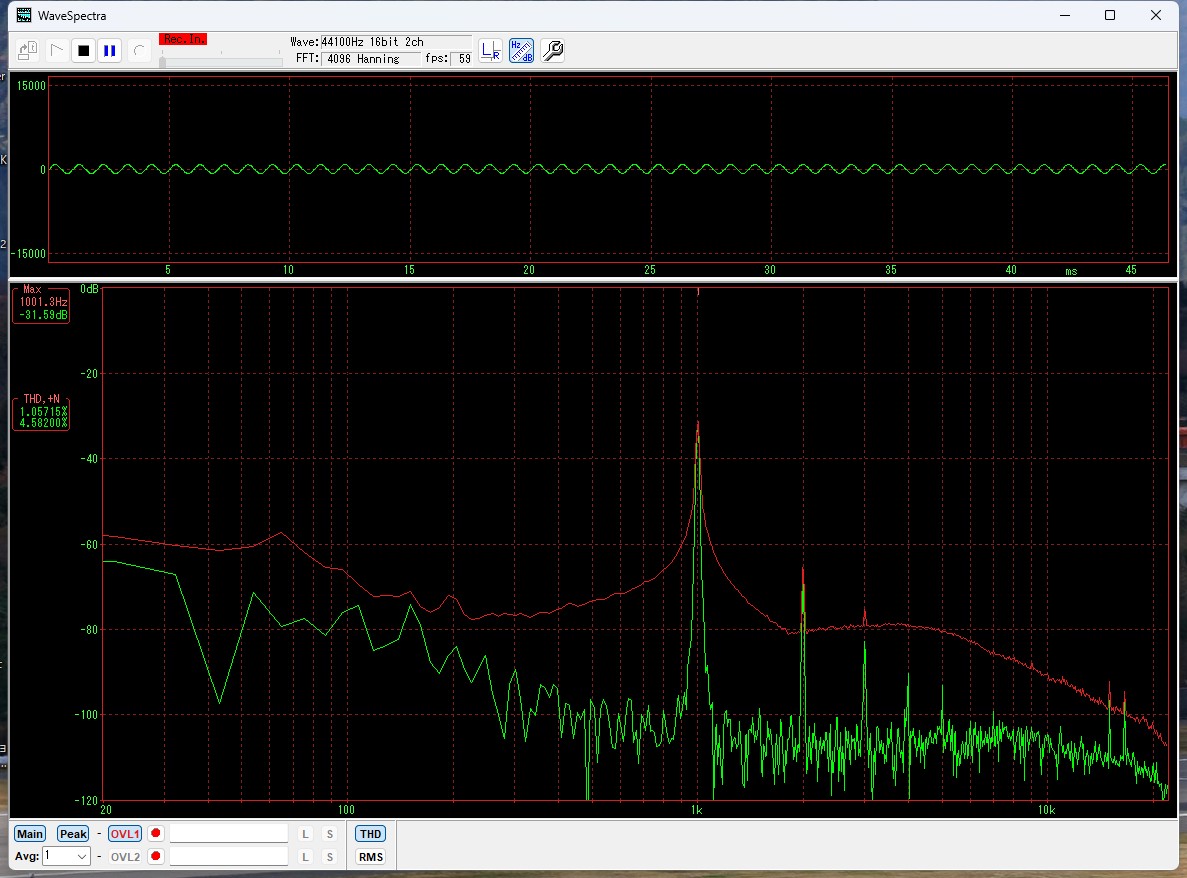
Task: Click the L/R channel selection icon
Action: [490, 51]
